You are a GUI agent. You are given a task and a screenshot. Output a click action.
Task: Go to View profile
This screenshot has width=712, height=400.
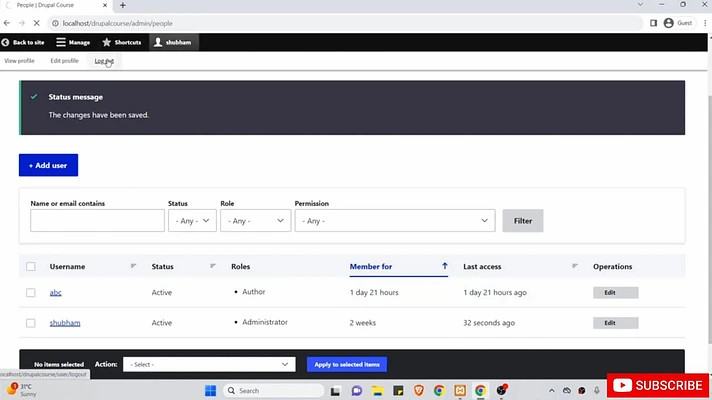coord(20,61)
